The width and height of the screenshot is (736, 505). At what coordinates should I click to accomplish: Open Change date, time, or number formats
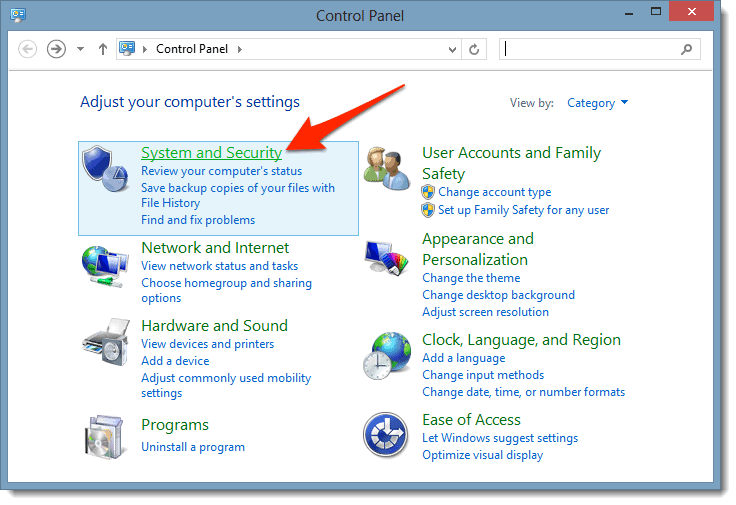(523, 391)
